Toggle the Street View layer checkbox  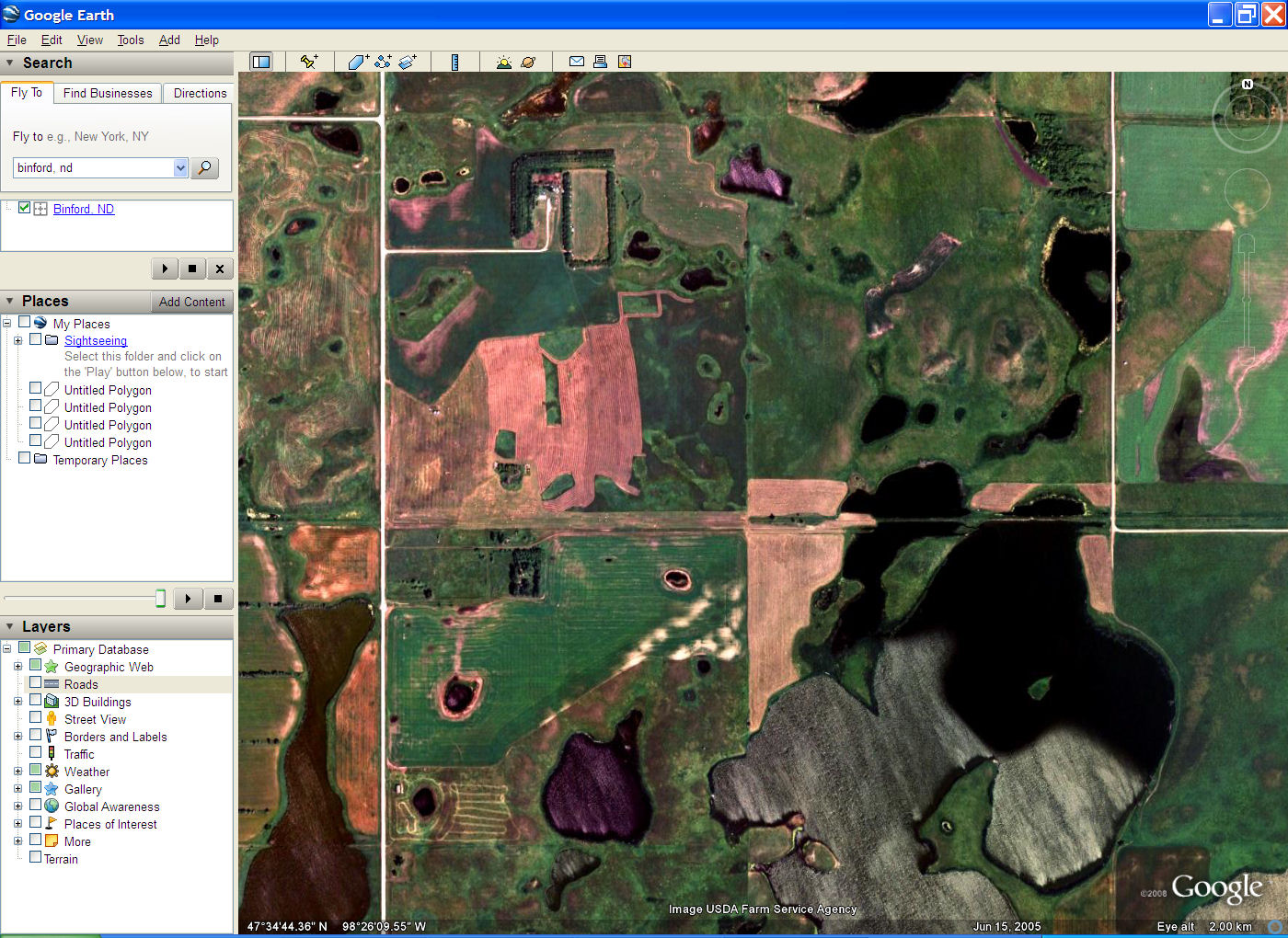[36, 718]
